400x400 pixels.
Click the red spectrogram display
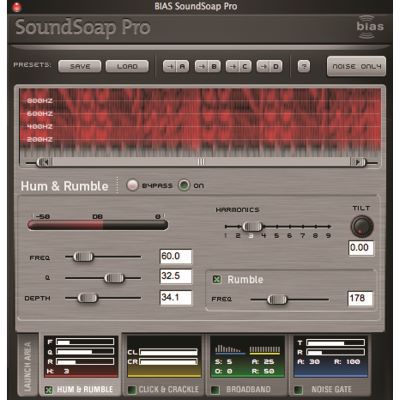tap(200, 122)
